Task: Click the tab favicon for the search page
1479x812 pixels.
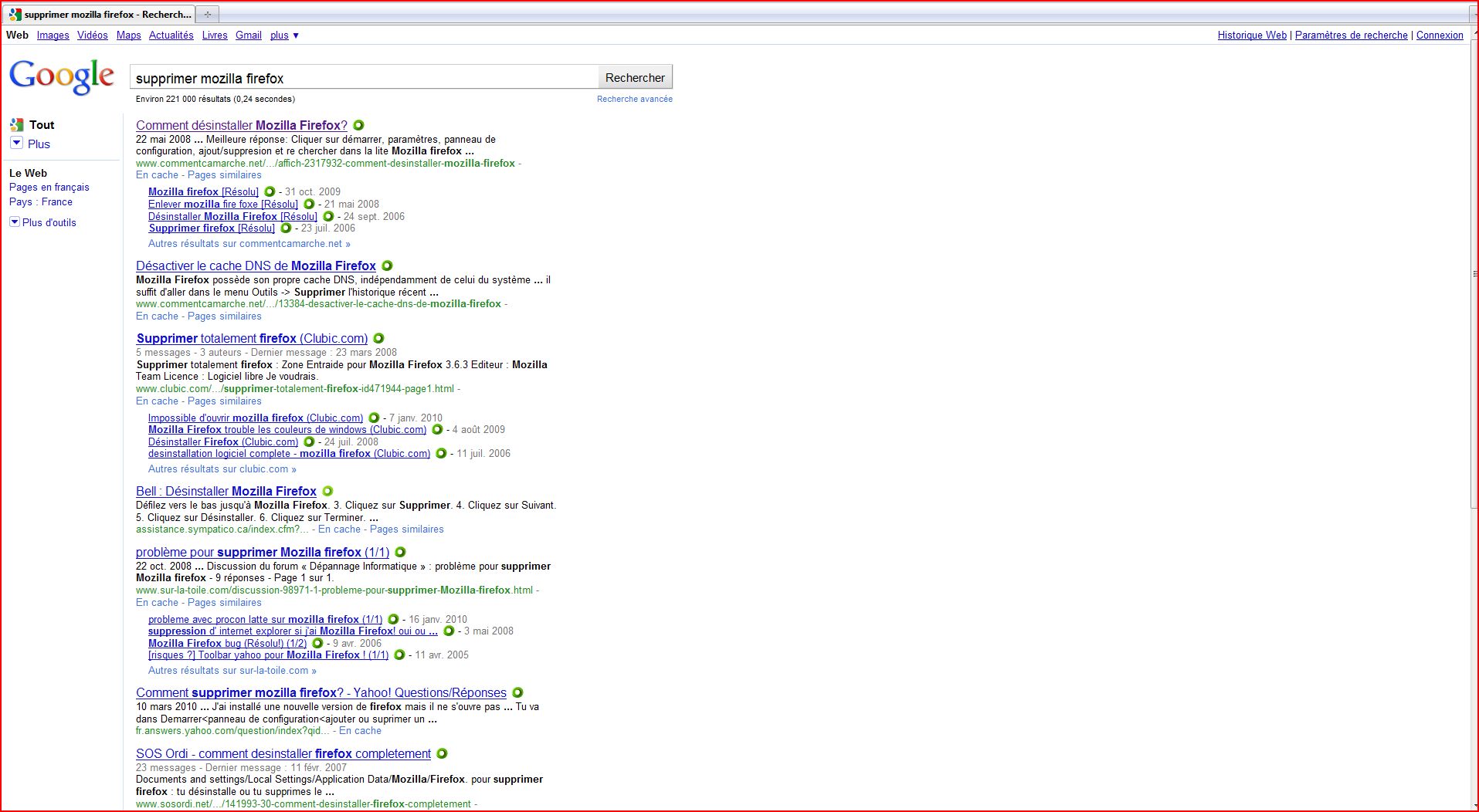Action: [15, 15]
